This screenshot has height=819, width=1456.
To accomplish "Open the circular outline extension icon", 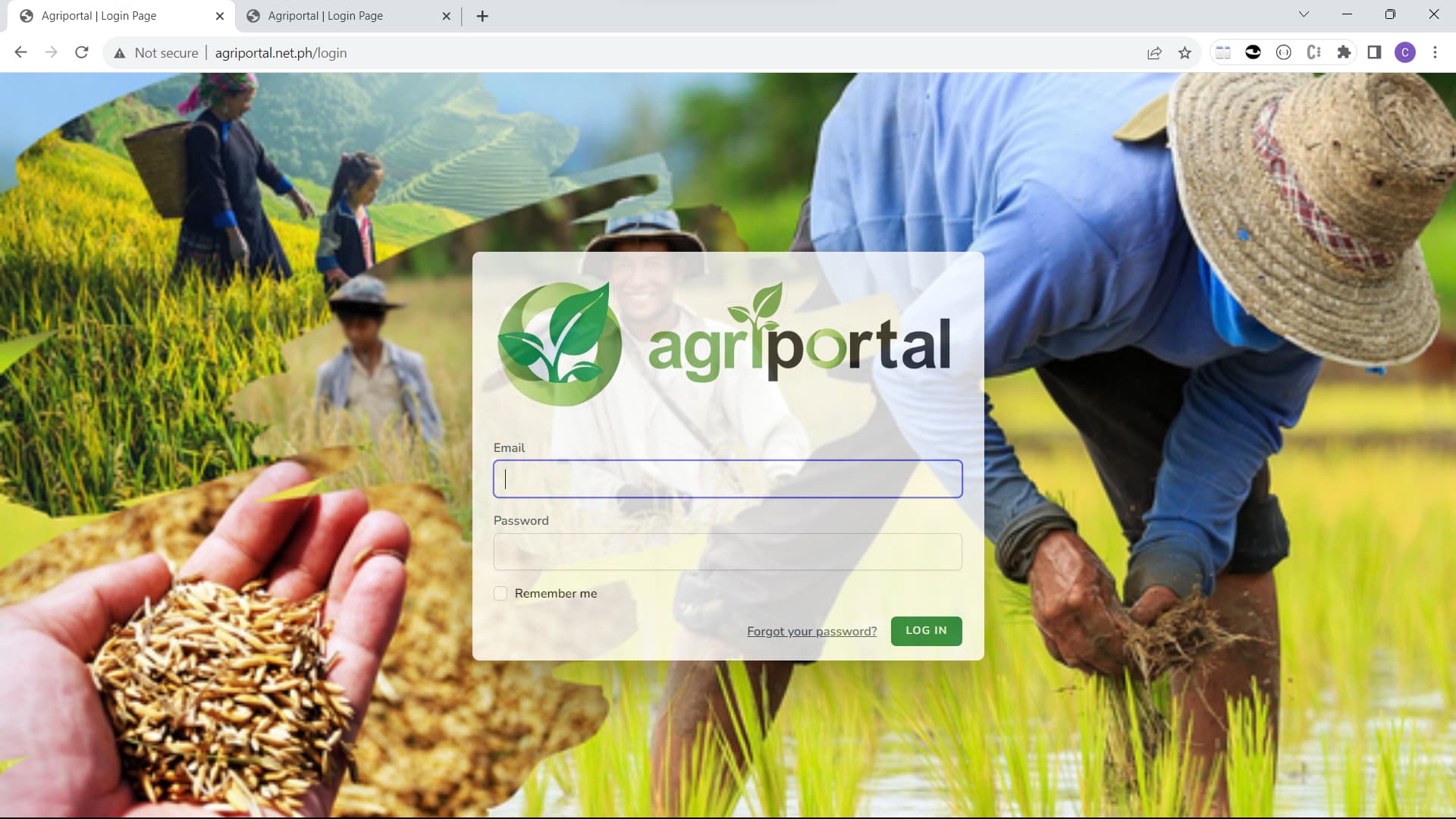I will pyautogui.click(x=1283, y=52).
